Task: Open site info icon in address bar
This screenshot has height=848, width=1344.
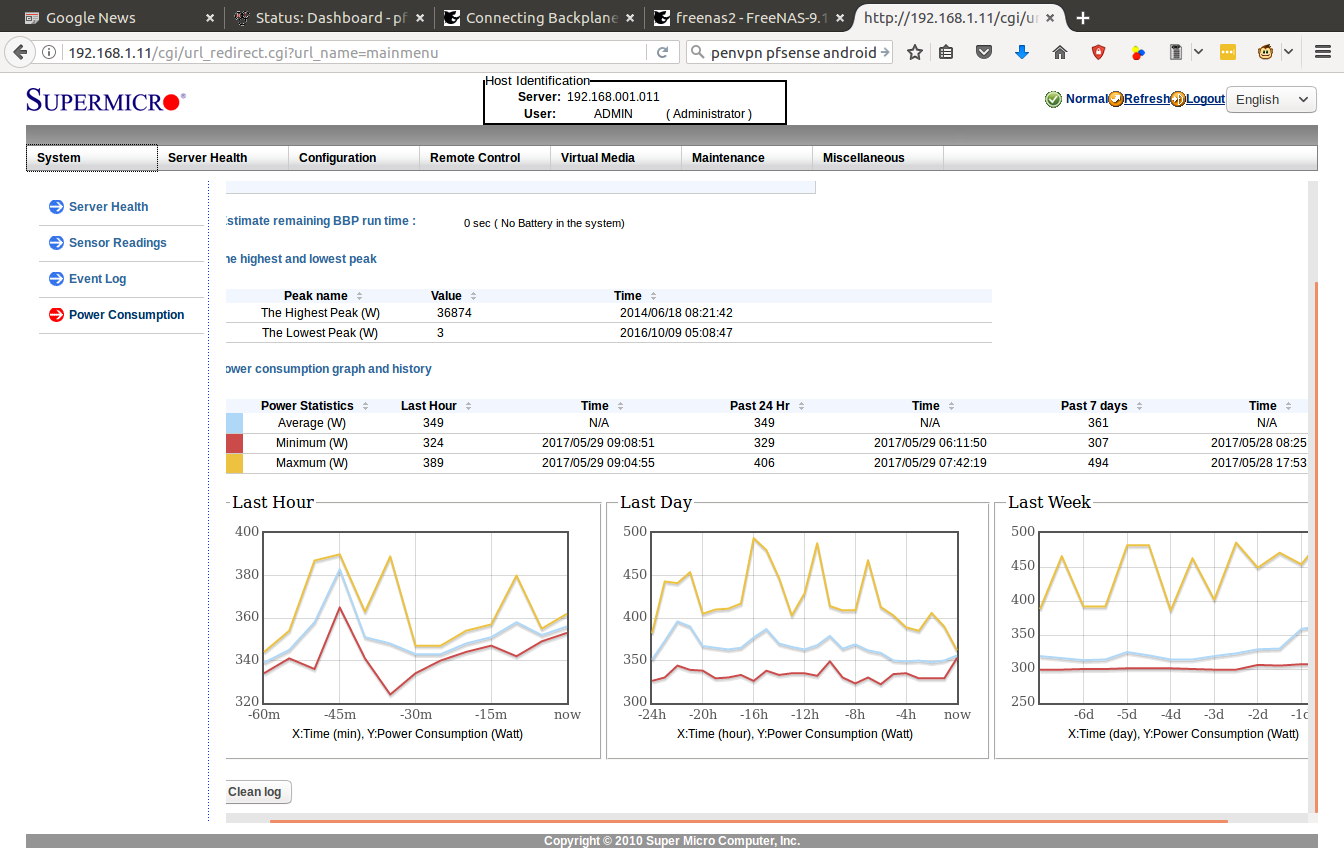Action: point(49,53)
